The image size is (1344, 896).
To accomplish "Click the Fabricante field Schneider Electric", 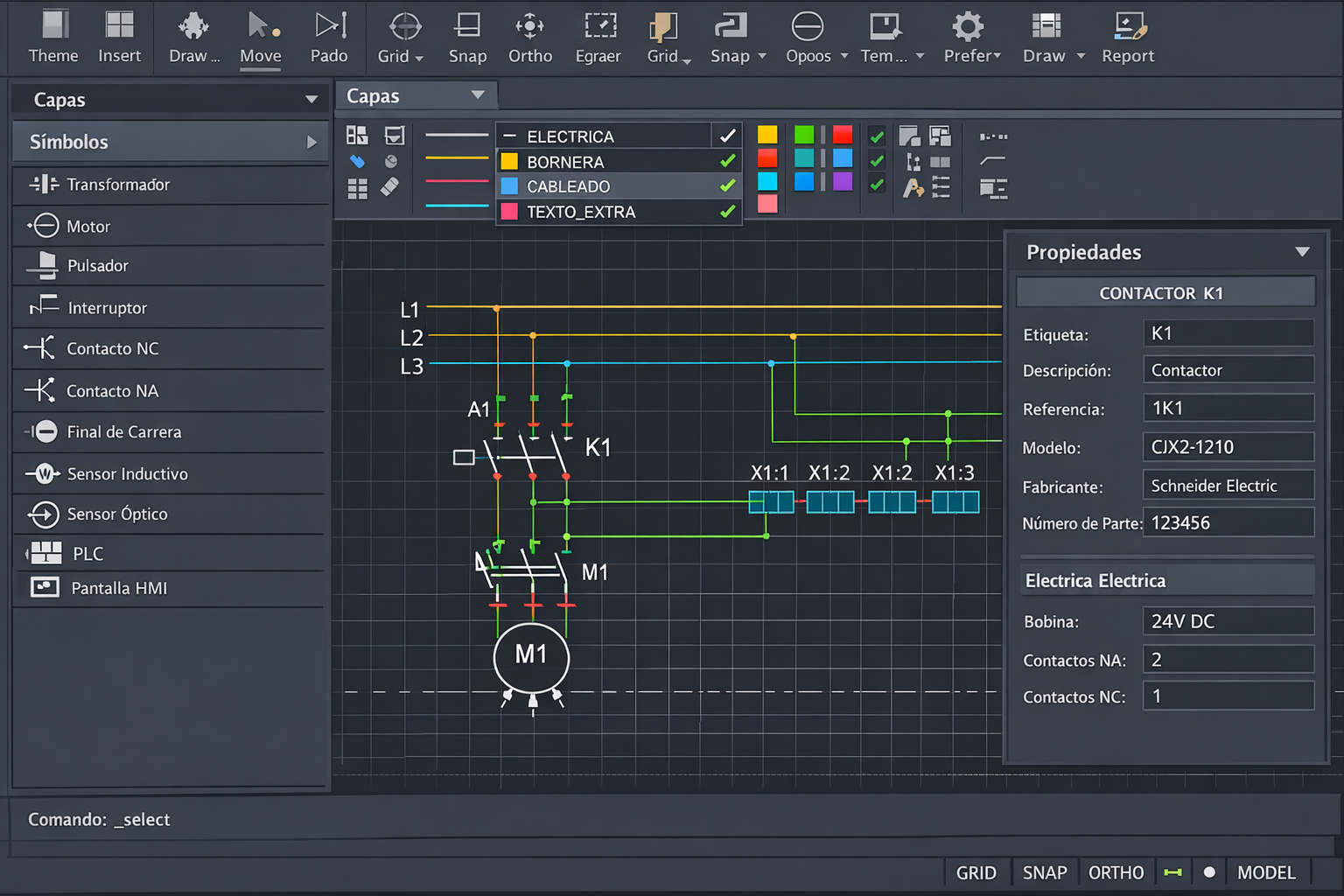I will click(x=1228, y=486).
